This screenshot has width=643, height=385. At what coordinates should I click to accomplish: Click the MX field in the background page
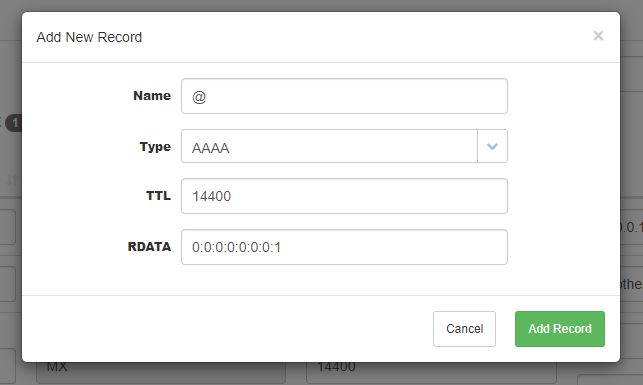161,372
